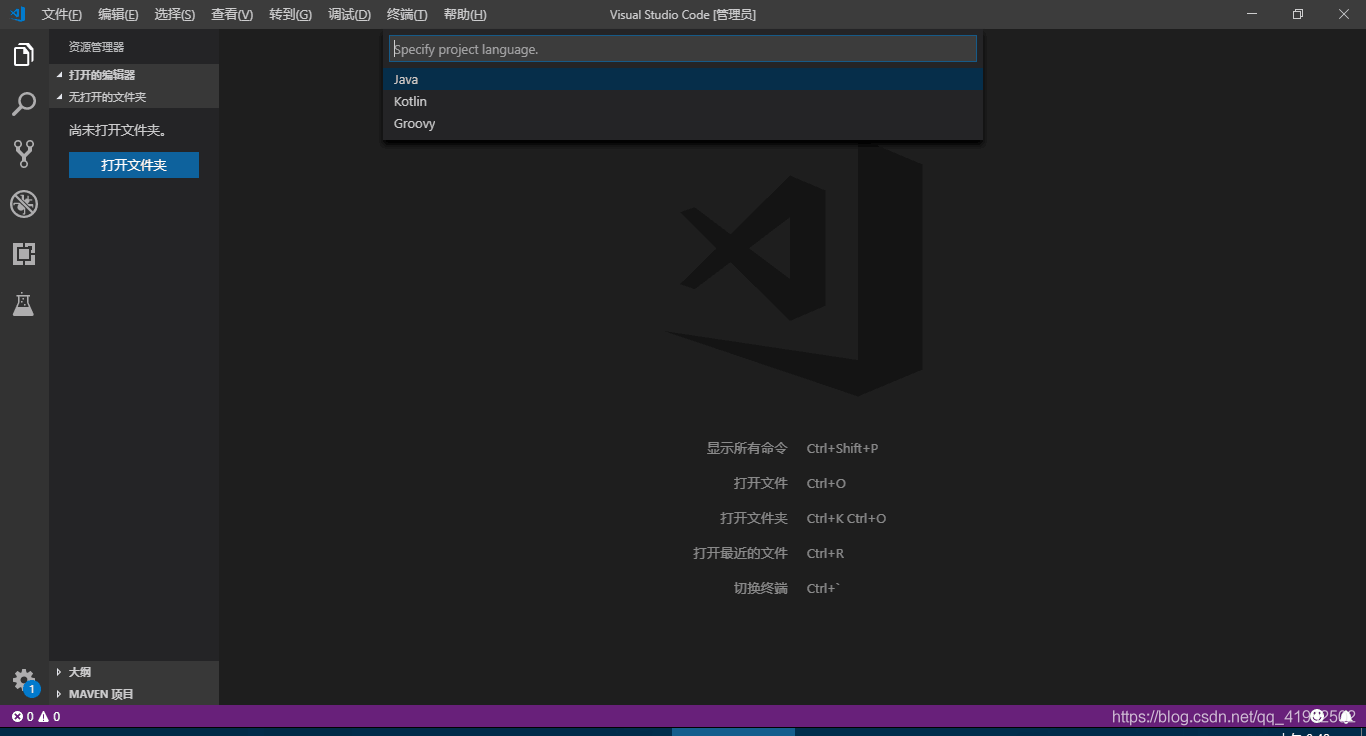The width and height of the screenshot is (1366, 736).
Task: Close the Visual Studio Code window
Action: pos(1344,14)
